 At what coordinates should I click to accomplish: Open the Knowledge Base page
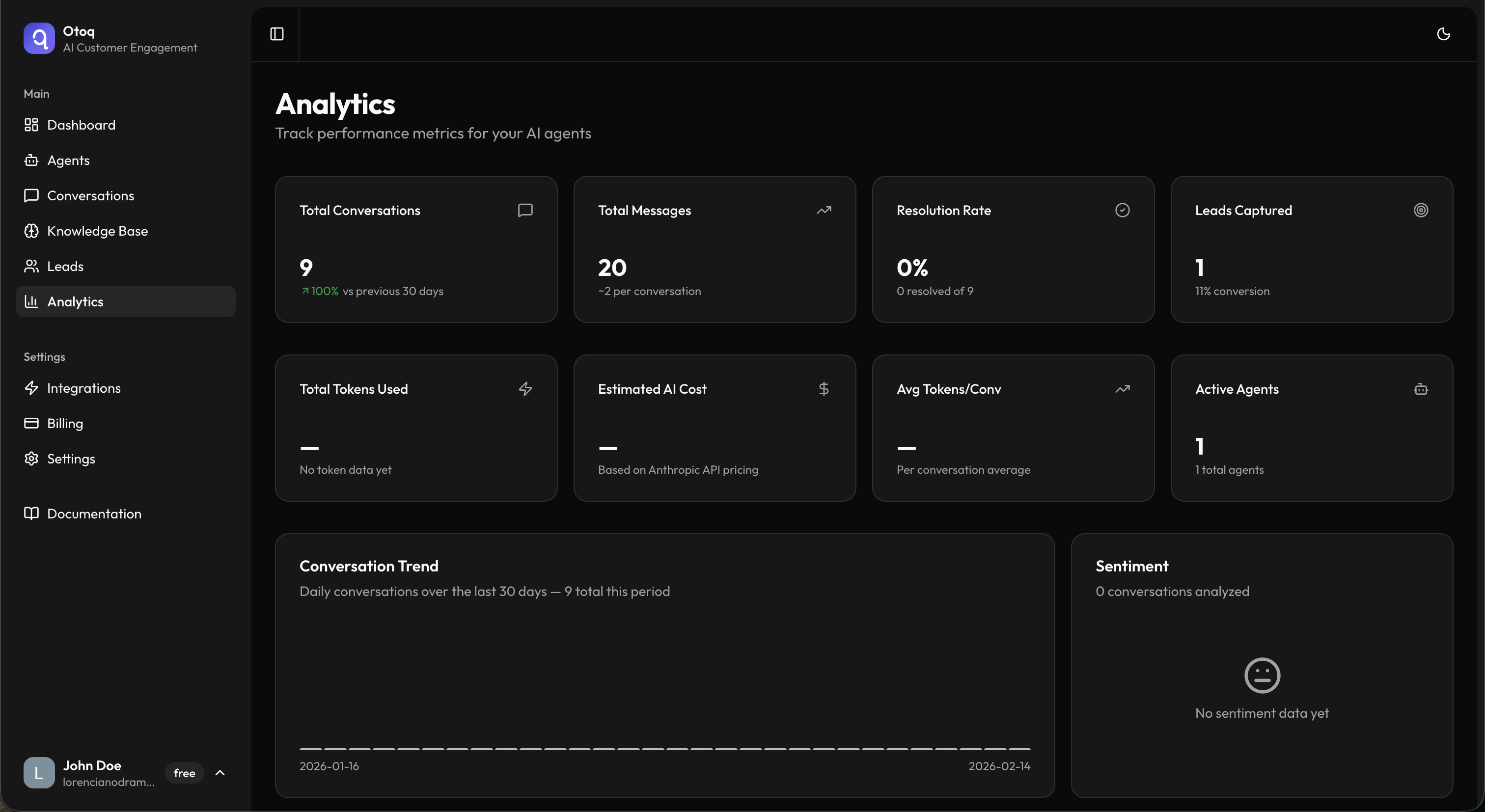(x=97, y=231)
